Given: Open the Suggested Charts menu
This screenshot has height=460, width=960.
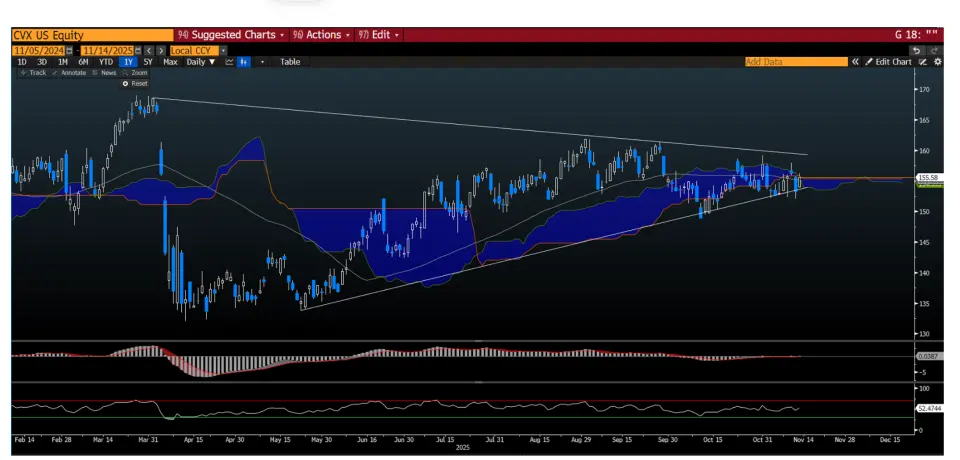Looking at the screenshot, I should pos(231,35).
